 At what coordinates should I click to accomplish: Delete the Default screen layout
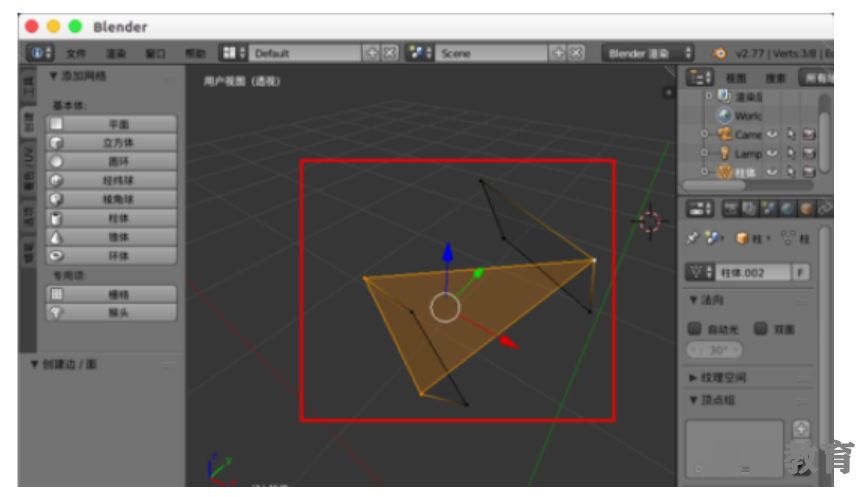(389, 53)
